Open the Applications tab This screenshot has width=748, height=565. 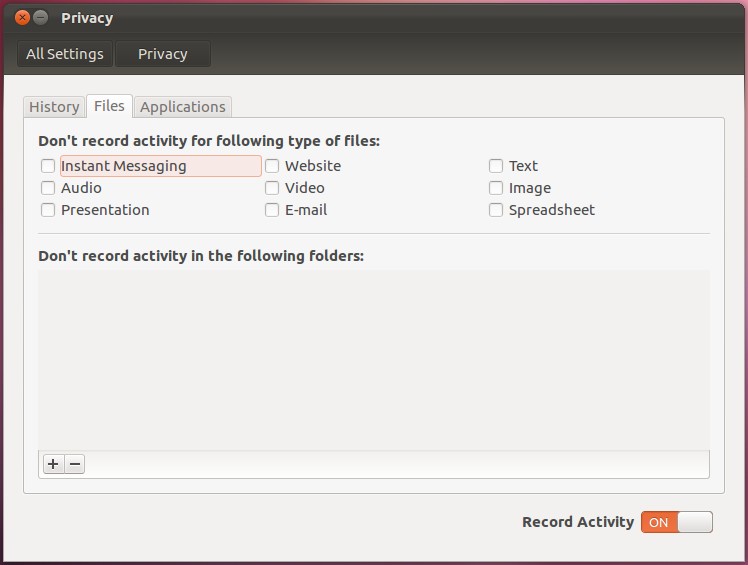pyautogui.click(x=183, y=107)
